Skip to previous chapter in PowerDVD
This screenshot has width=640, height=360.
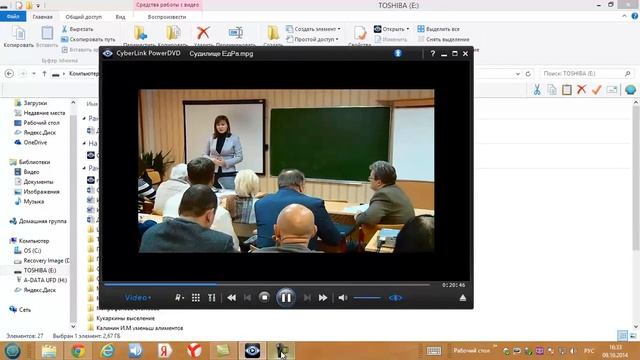coord(247,298)
